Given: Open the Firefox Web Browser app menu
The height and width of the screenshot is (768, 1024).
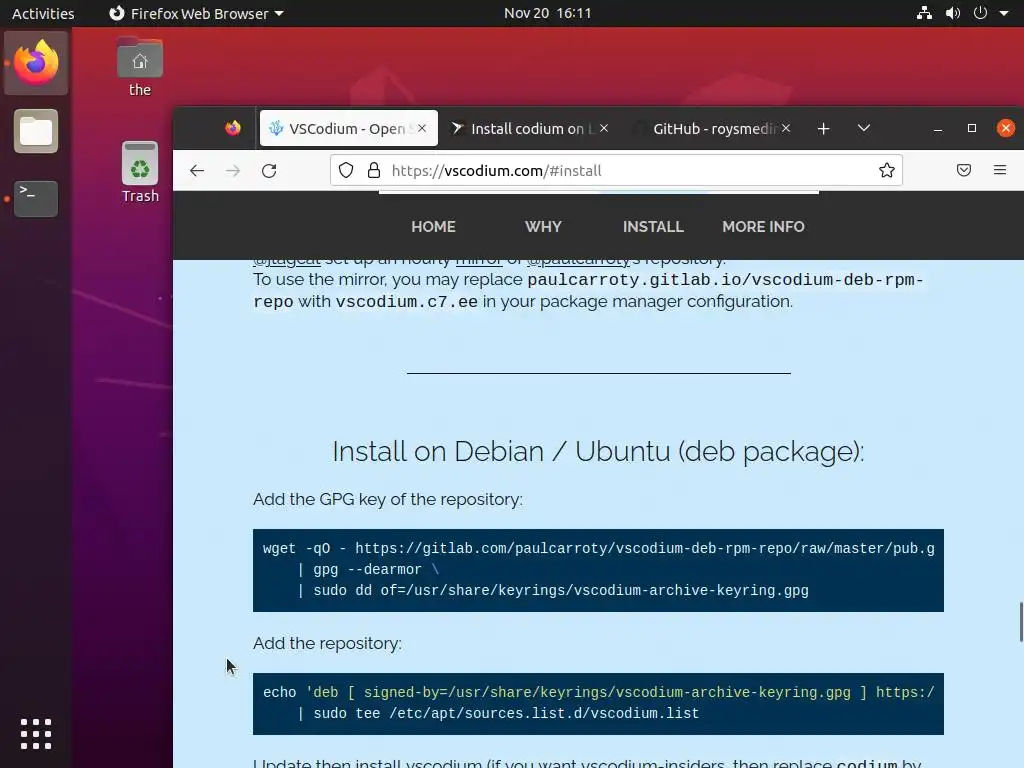Looking at the screenshot, I should [x=196, y=13].
